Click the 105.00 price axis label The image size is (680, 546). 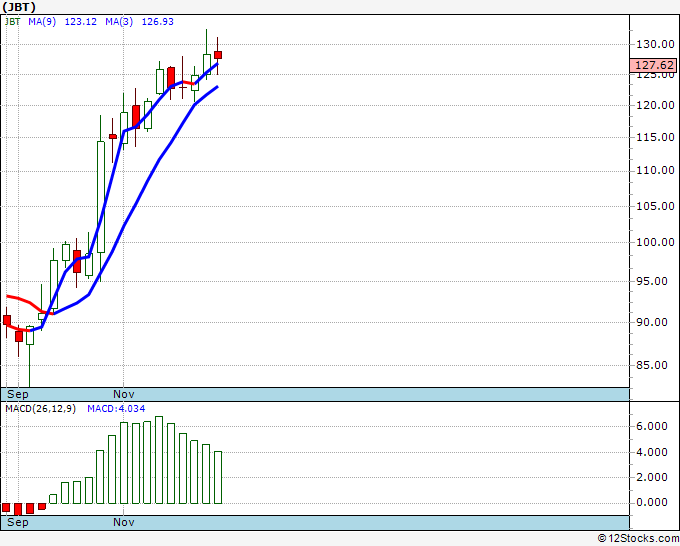coord(655,206)
